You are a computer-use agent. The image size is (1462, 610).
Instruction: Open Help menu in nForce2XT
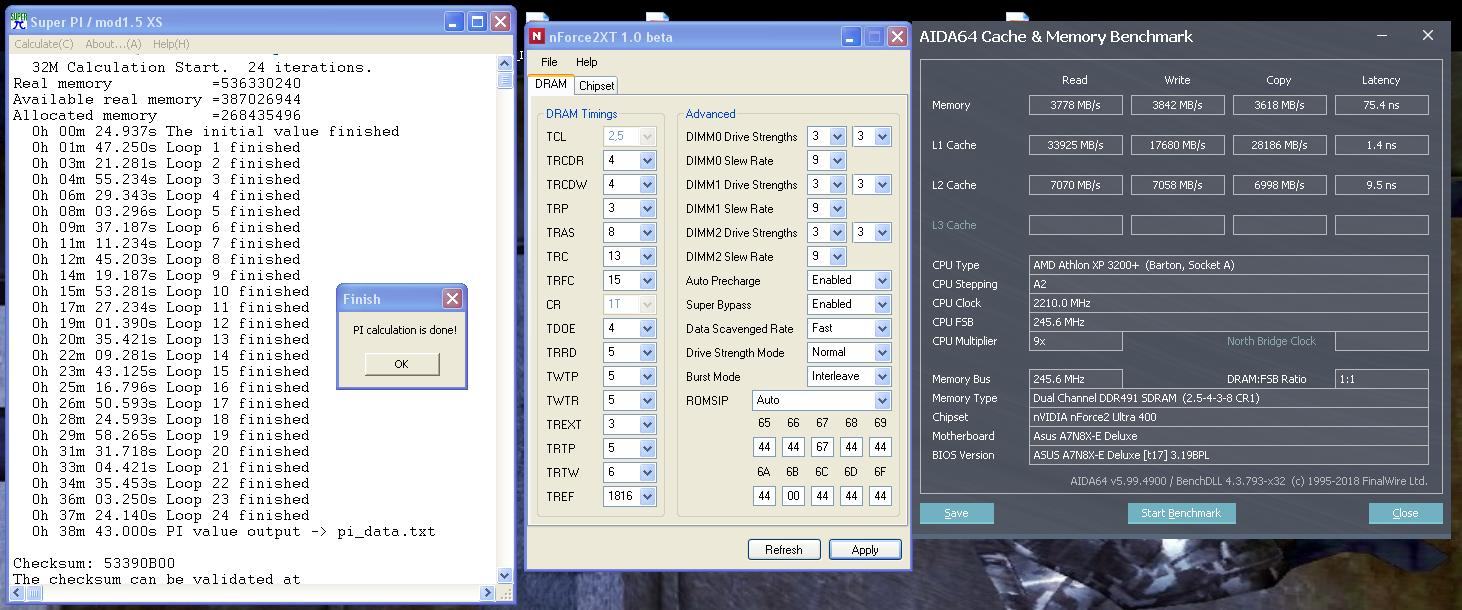587,62
